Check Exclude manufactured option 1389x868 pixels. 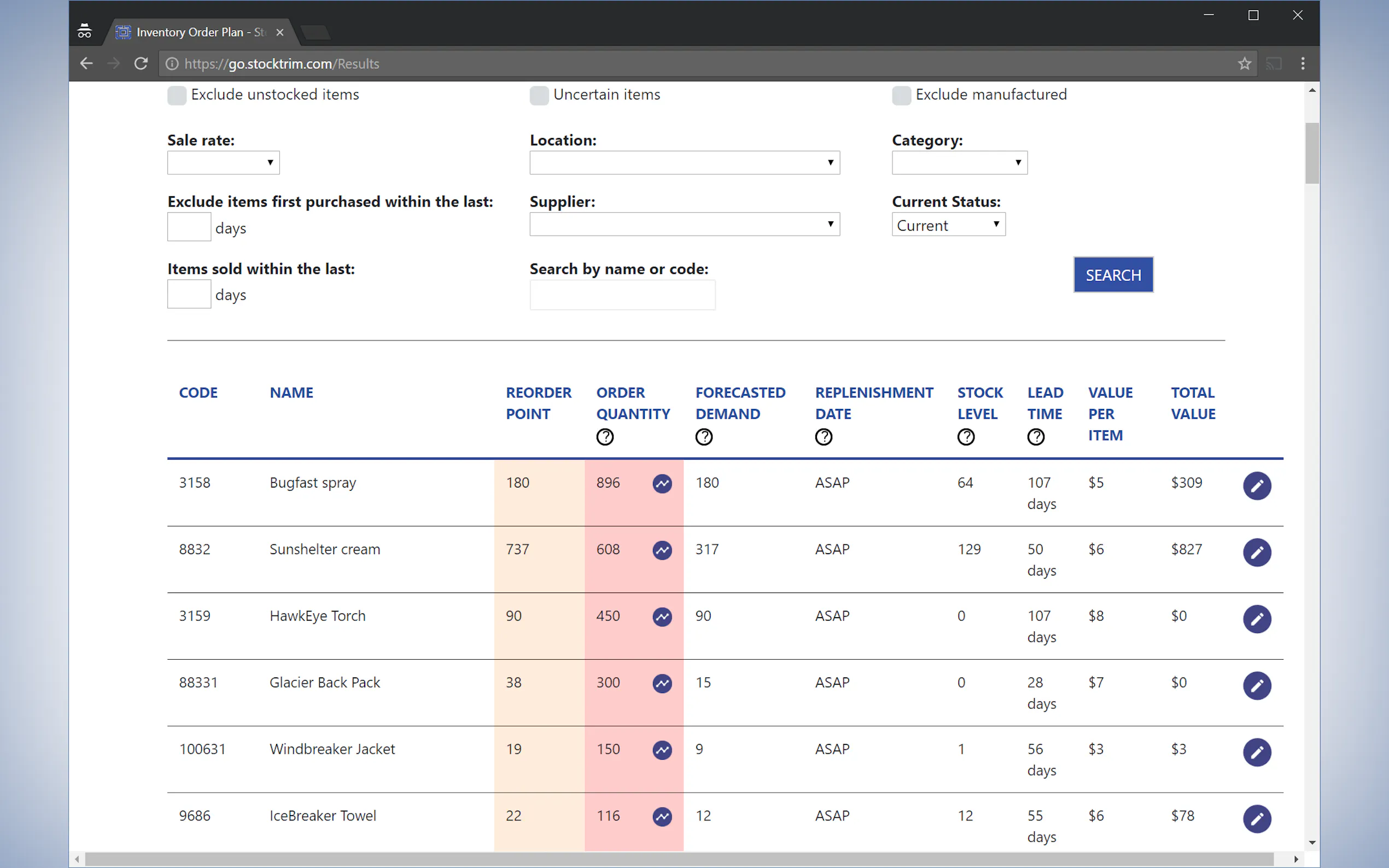[901, 95]
